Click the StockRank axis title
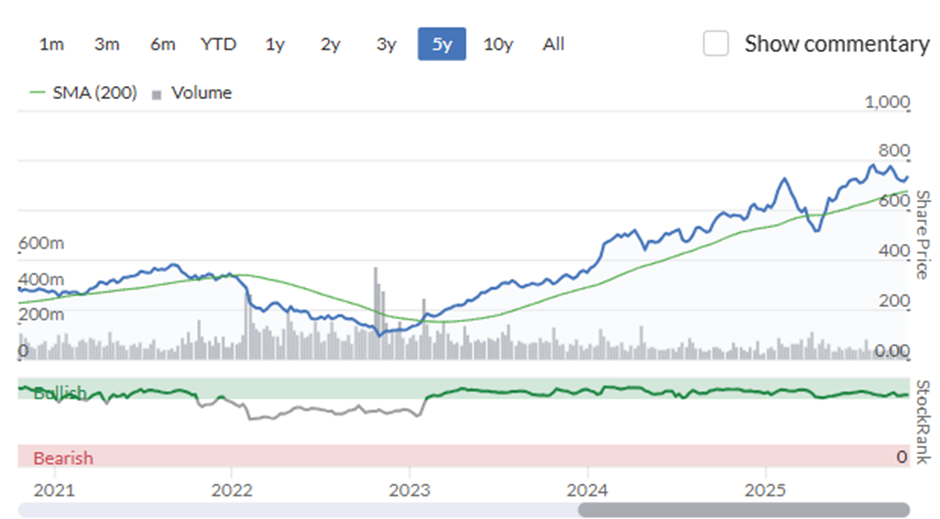This screenshot has height=519, width=940. 923,422
